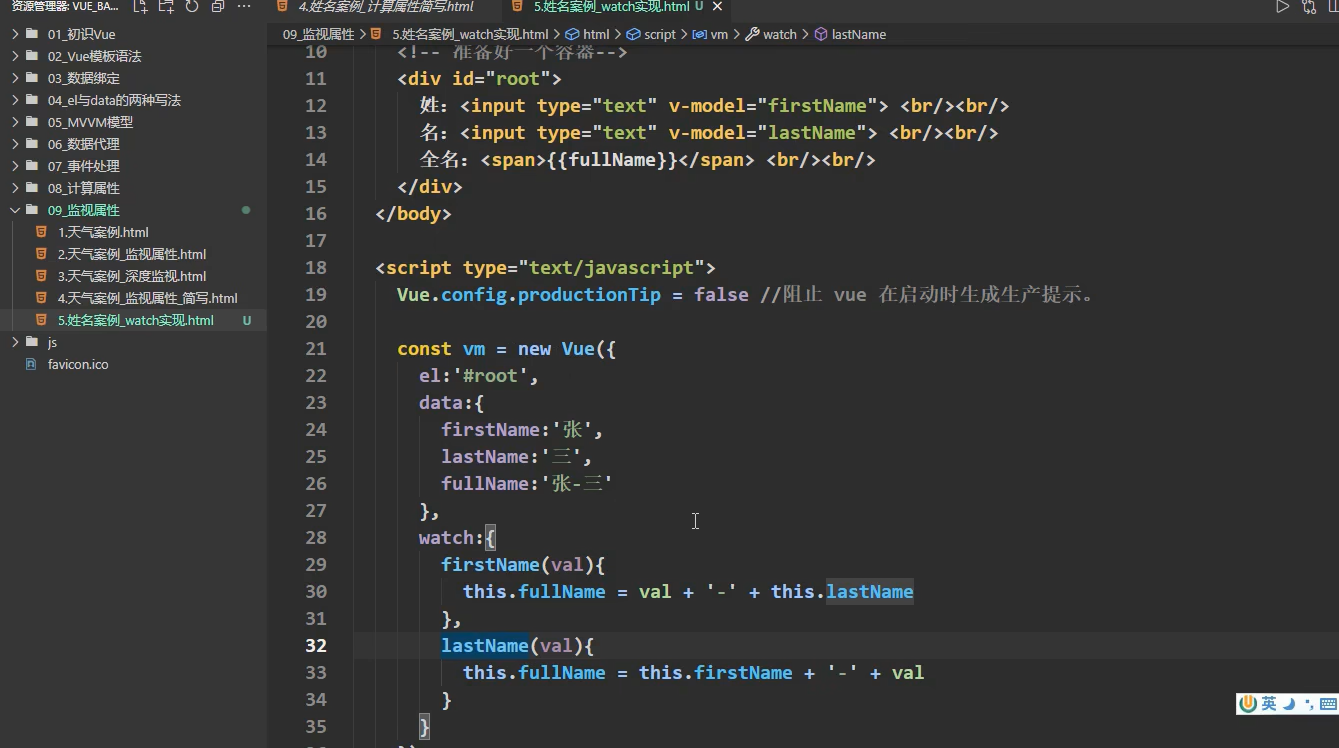Viewport: 1339px width, 748px height.
Task: Collapse all folders with the collapse icon
Action: point(218,7)
